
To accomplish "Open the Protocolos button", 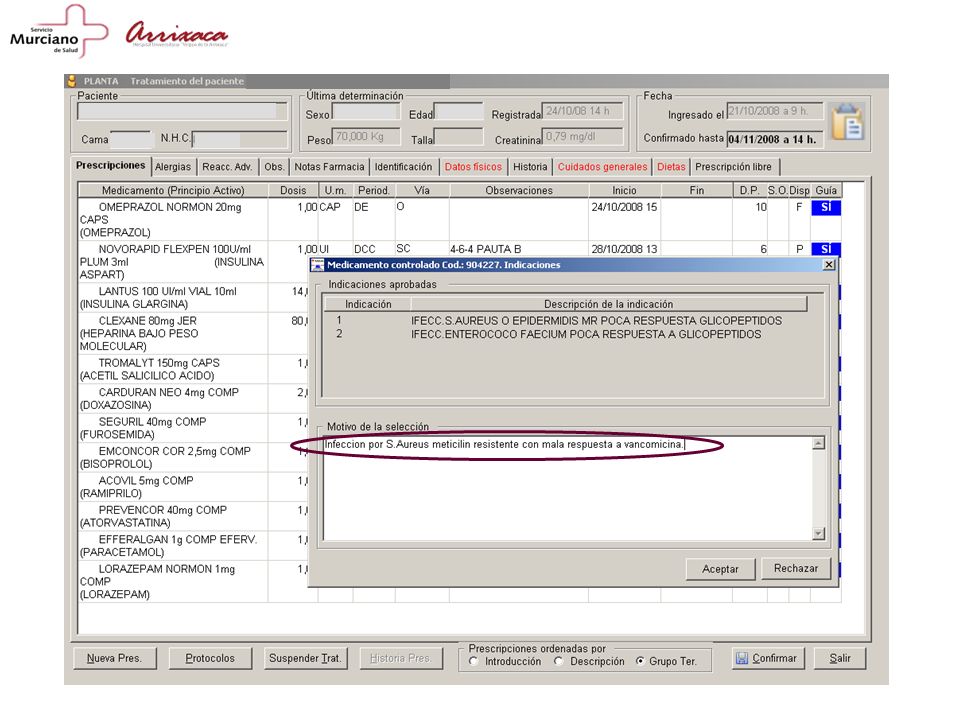I will pos(210,658).
